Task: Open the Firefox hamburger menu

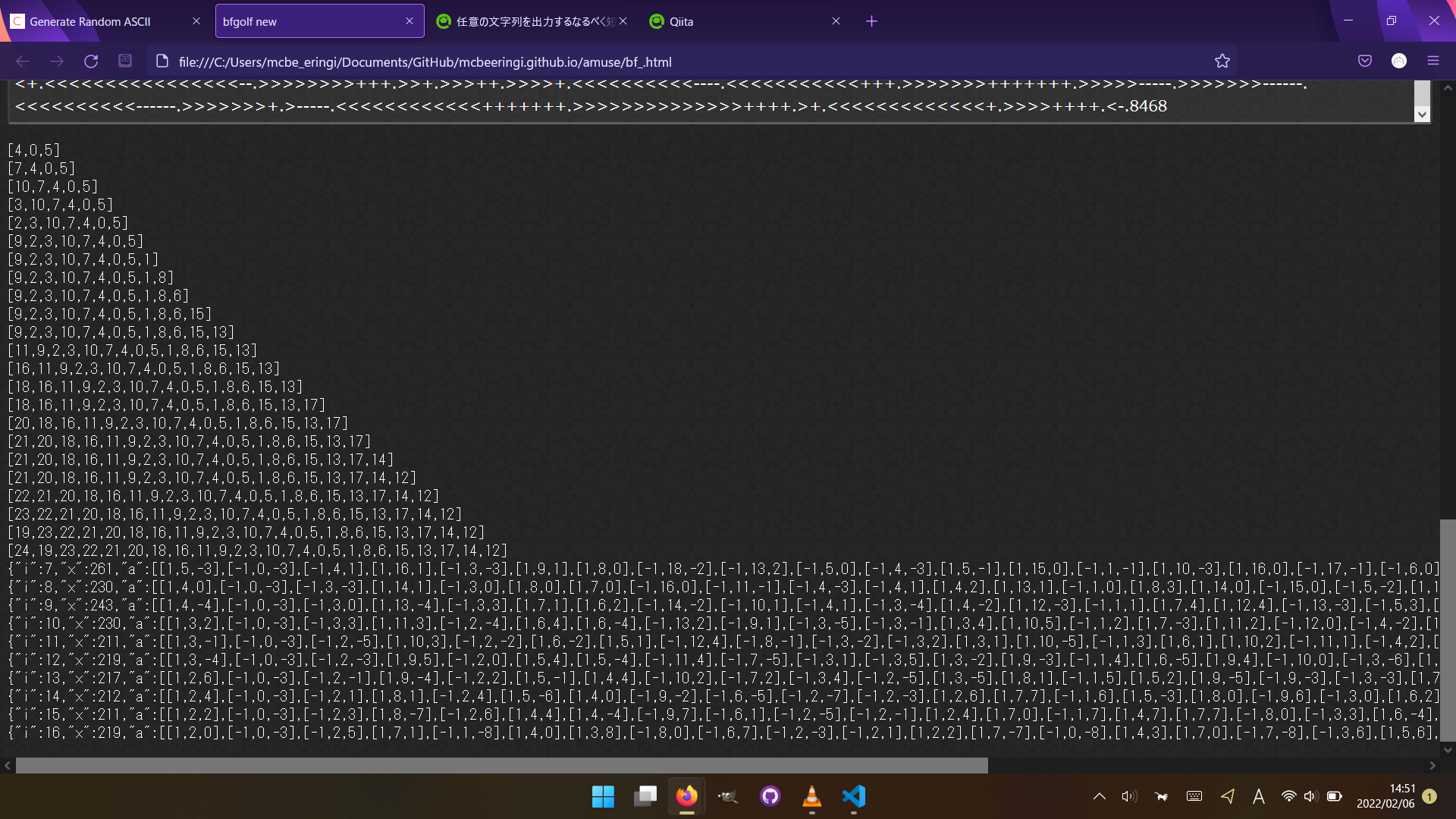Action: pyautogui.click(x=1433, y=61)
